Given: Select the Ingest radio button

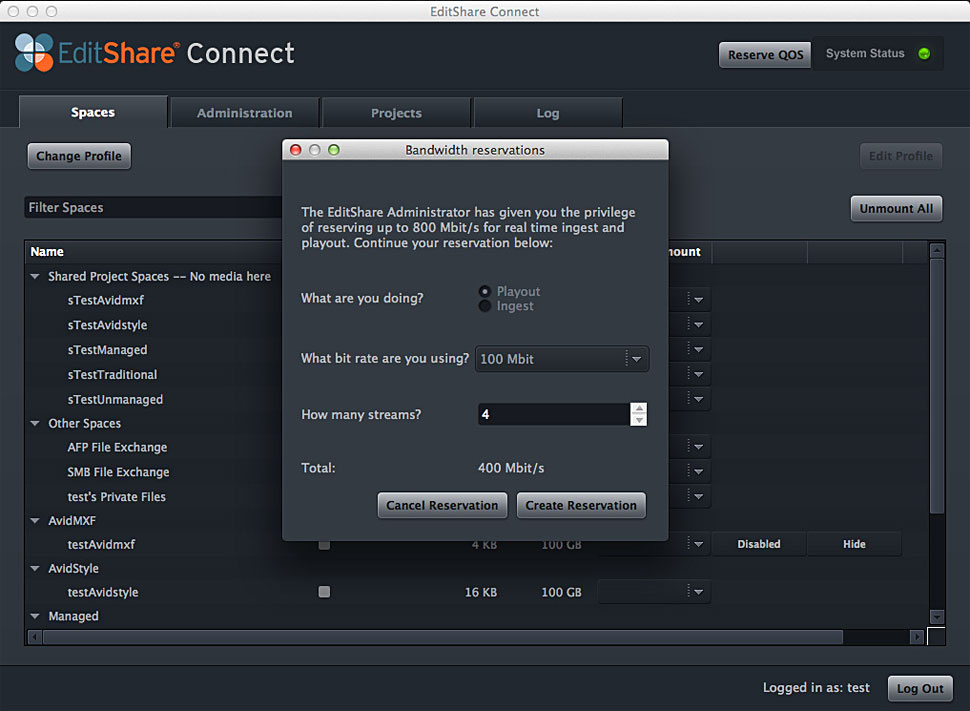Looking at the screenshot, I should tap(485, 306).
